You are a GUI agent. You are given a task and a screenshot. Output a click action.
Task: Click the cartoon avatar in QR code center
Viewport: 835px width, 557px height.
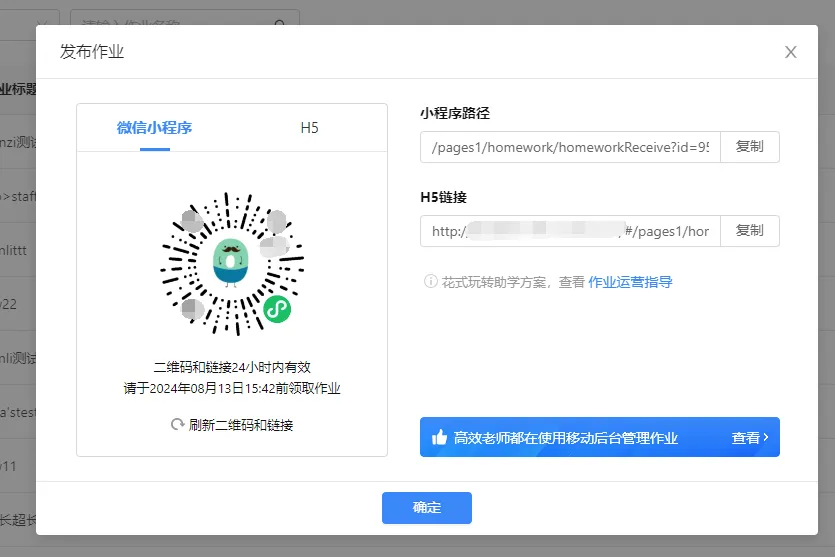[x=232, y=261]
